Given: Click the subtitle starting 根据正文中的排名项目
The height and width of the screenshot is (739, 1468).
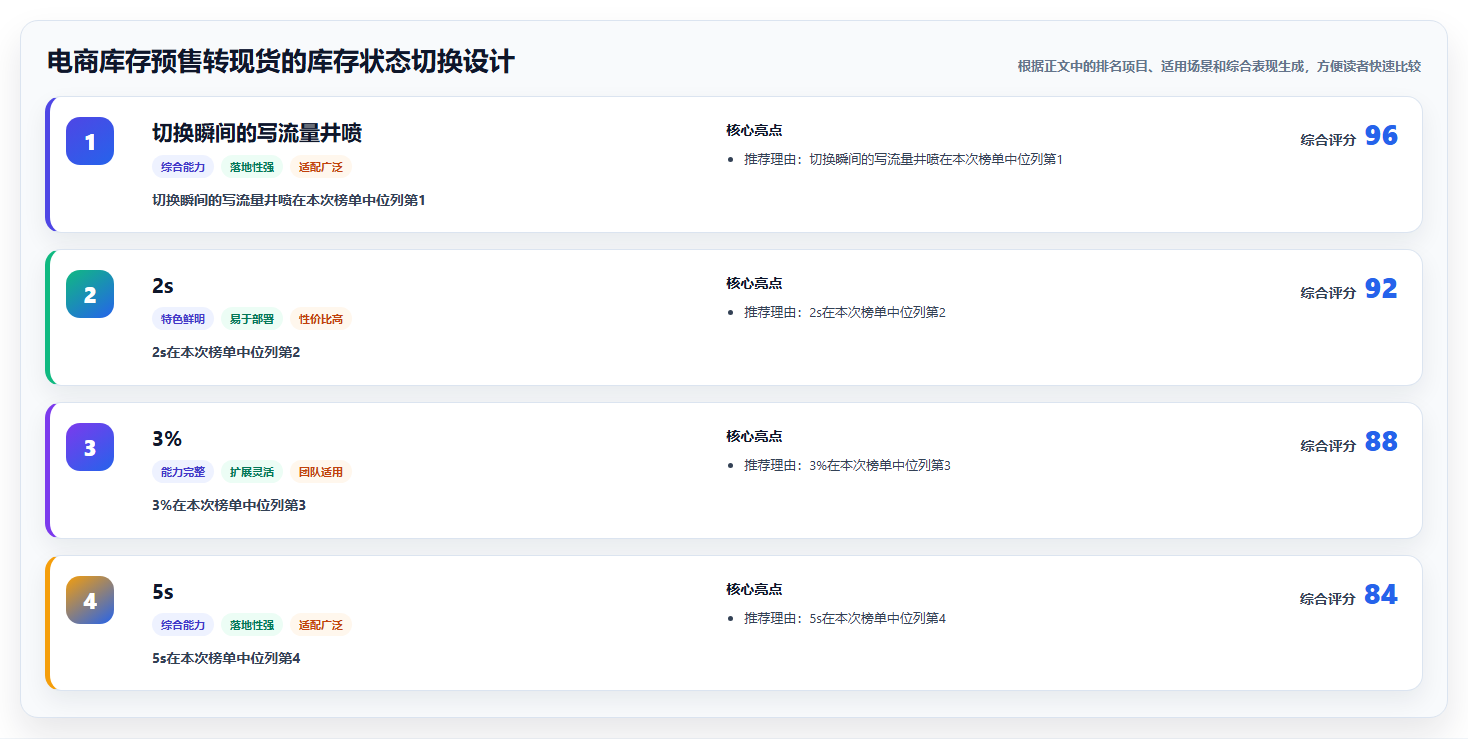Looking at the screenshot, I should (1219, 66).
